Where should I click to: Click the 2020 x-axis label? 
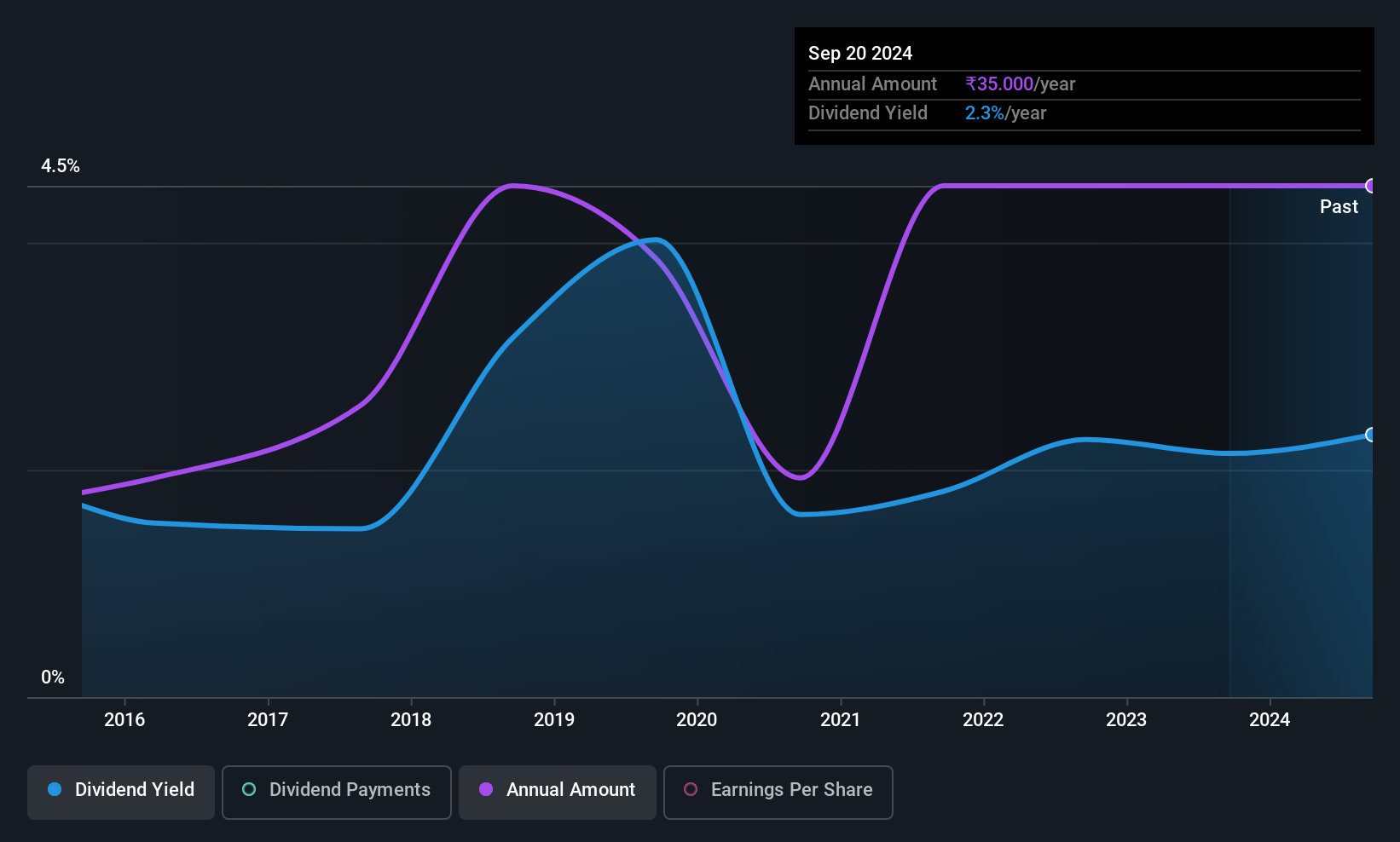click(x=697, y=720)
